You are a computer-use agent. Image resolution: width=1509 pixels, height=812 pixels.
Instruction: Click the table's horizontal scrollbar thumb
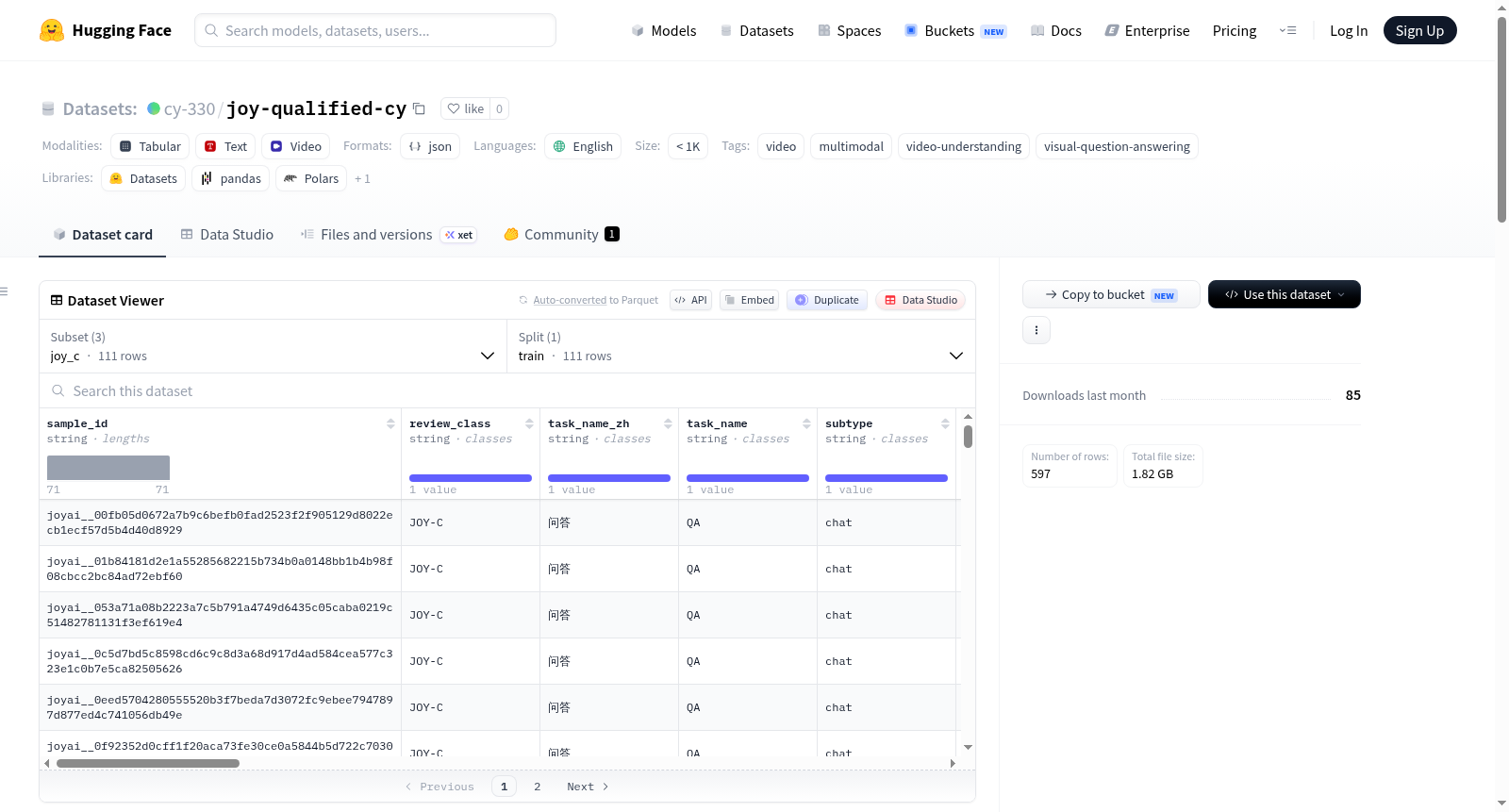click(x=148, y=763)
